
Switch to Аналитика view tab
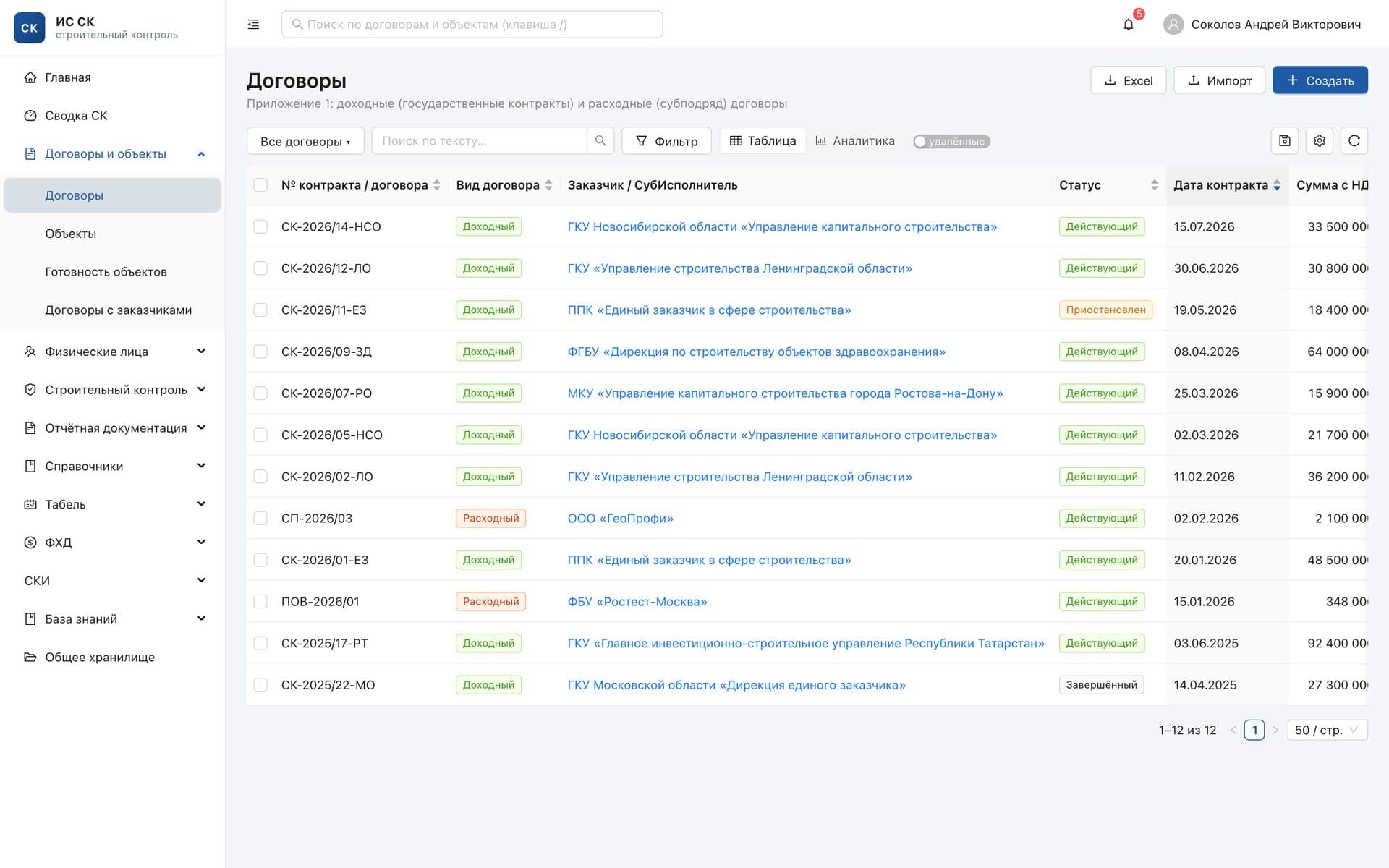point(855,141)
